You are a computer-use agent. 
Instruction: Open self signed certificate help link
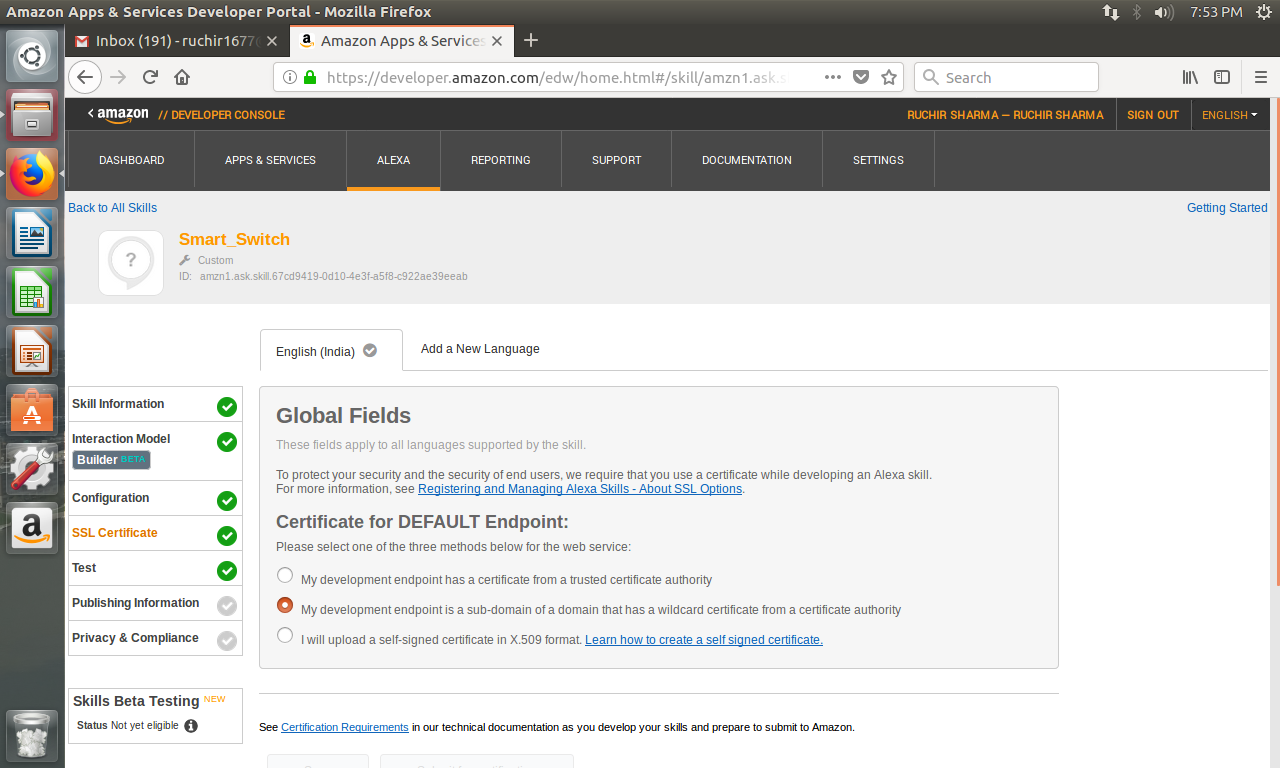click(x=704, y=640)
